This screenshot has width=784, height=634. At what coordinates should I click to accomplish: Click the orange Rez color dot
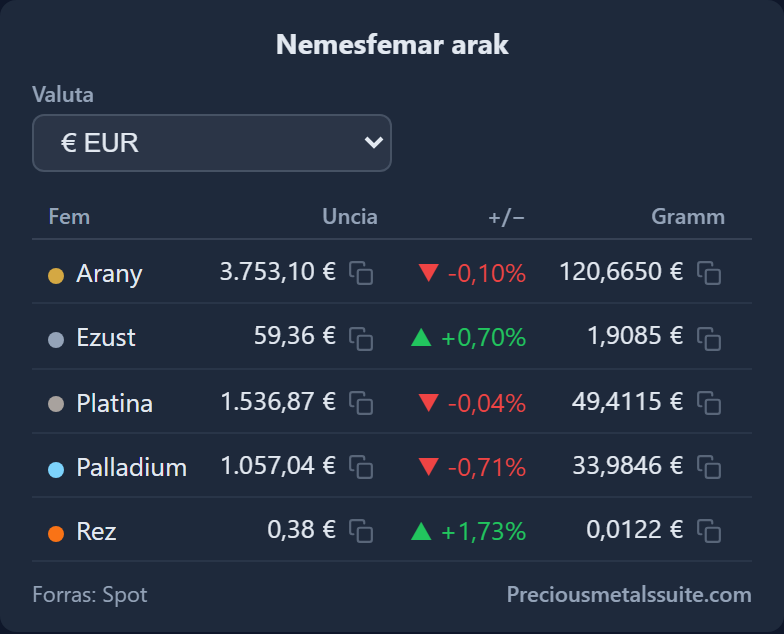(56, 534)
